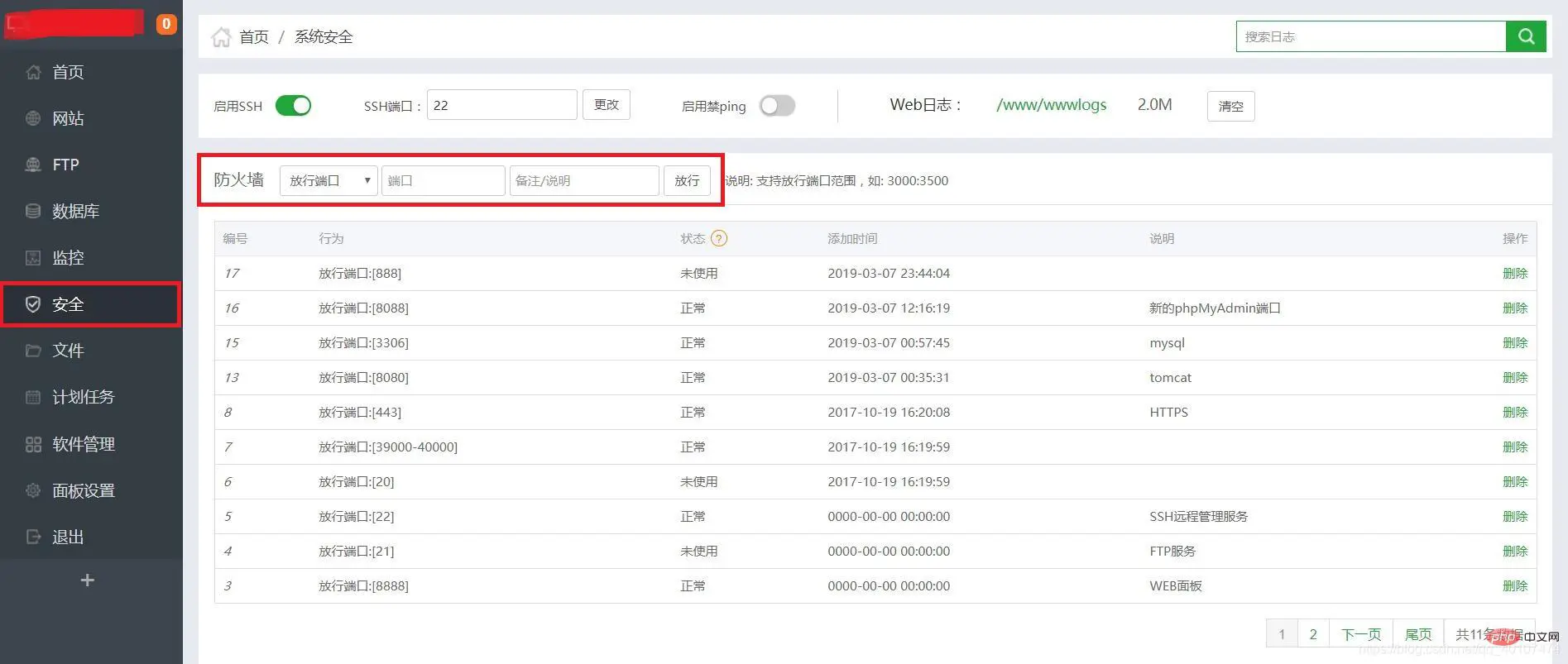
Task: Open 监控 menu item
Action: pos(68,257)
